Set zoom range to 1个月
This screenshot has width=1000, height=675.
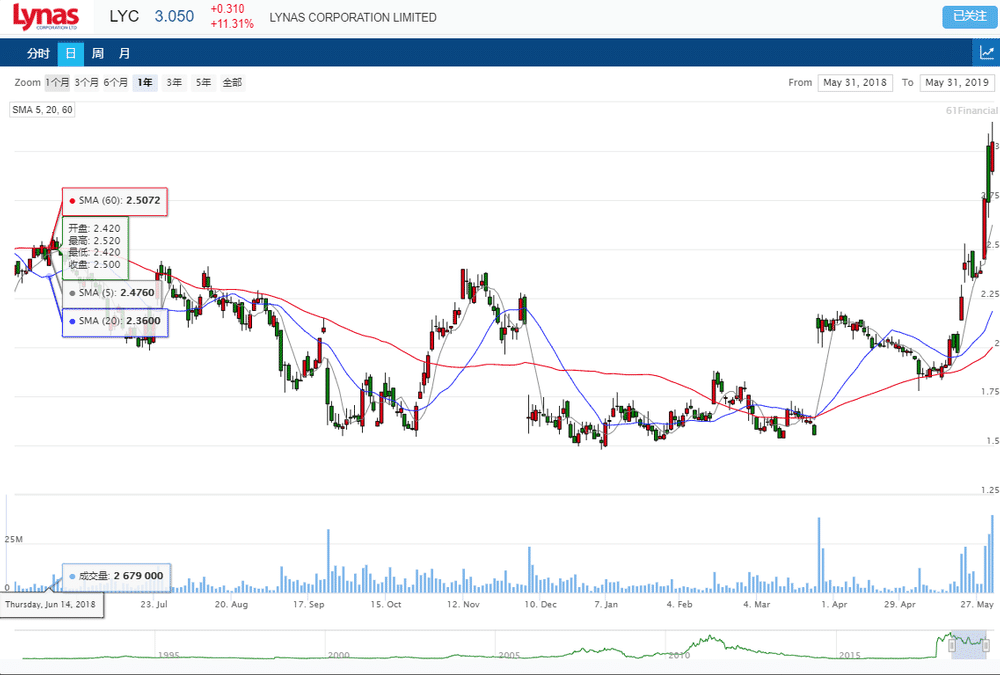(x=57, y=82)
